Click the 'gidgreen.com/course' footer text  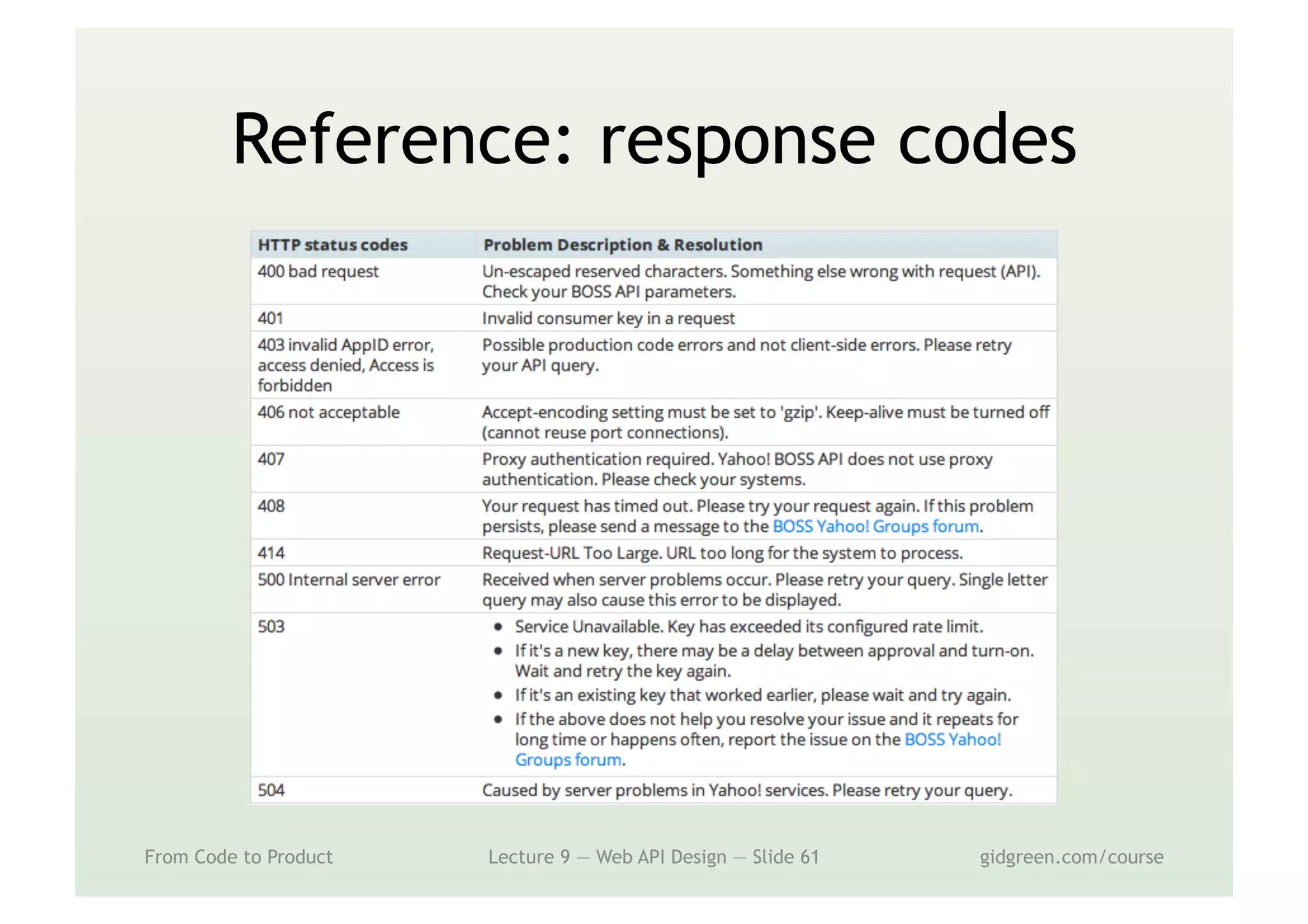(1072, 857)
